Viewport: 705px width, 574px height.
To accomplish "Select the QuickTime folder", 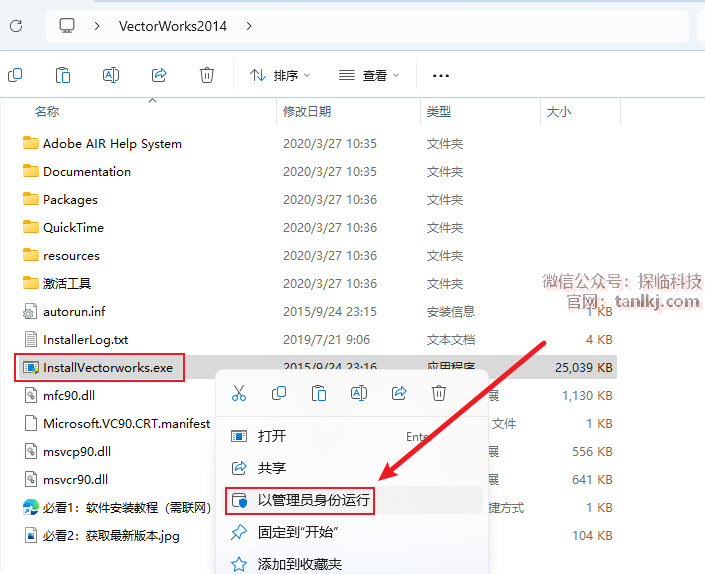I will pos(73,227).
